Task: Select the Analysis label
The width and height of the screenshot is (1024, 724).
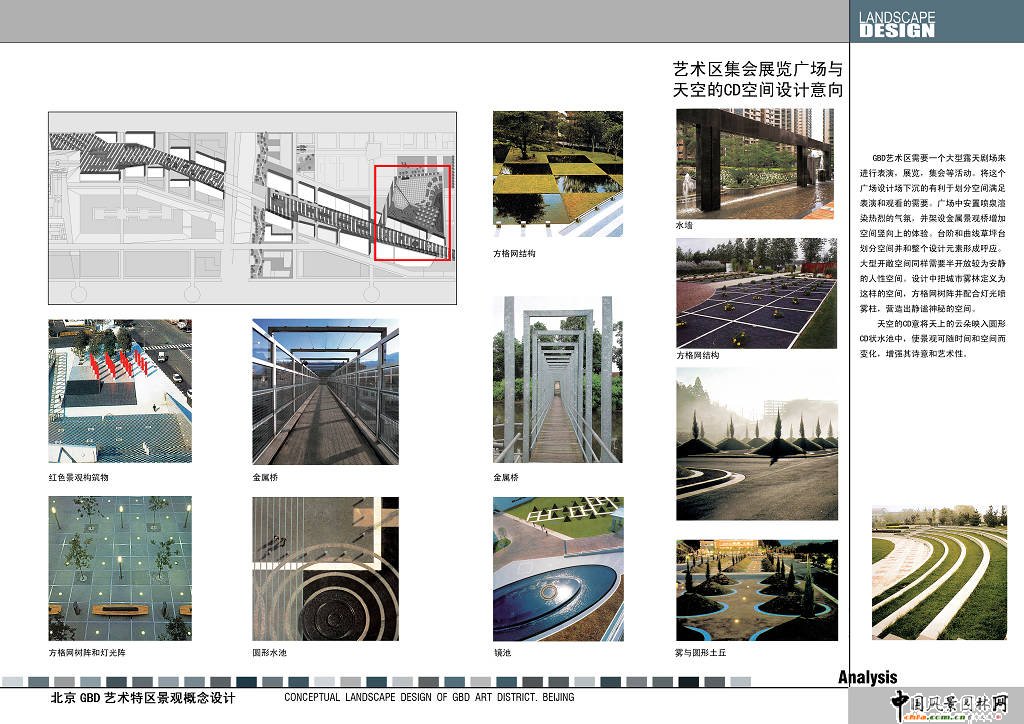Action: click(867, 678)
